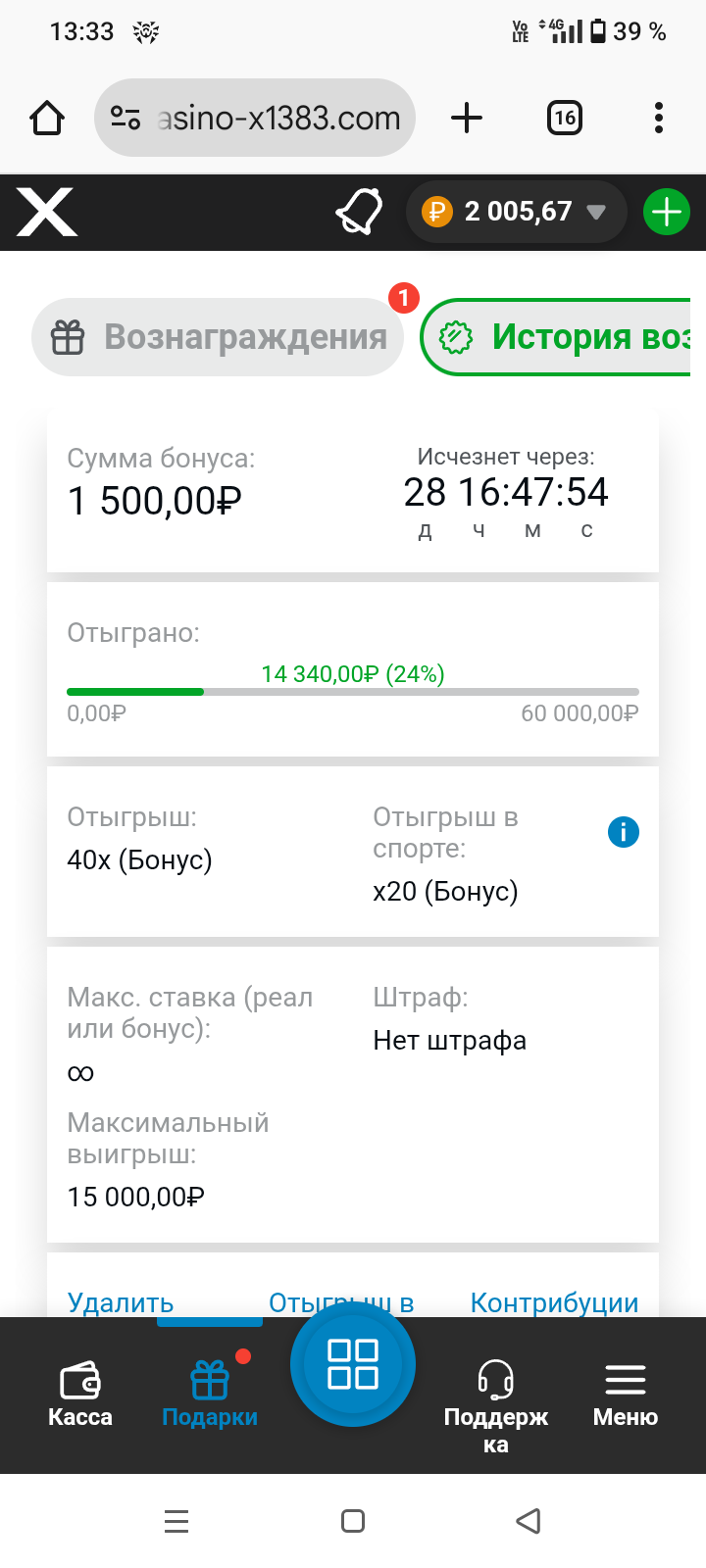Show the 16 open browser tabs
This screenshot has width=706, height=1568.
(565, 119)
